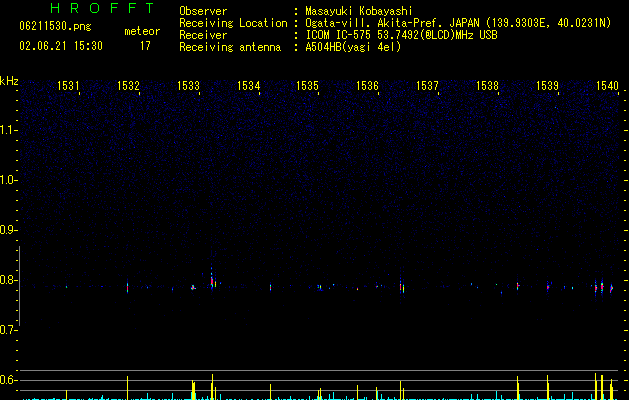Select the Ogata-vill. Akita-Pref. JAPAN location text

click(x=458, y=23)
